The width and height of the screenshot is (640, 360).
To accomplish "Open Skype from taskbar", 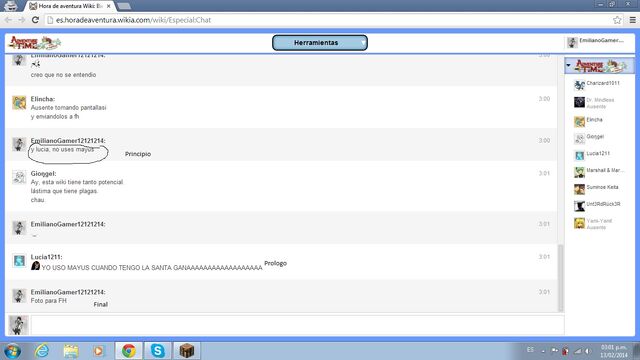I will pos(158,351).
